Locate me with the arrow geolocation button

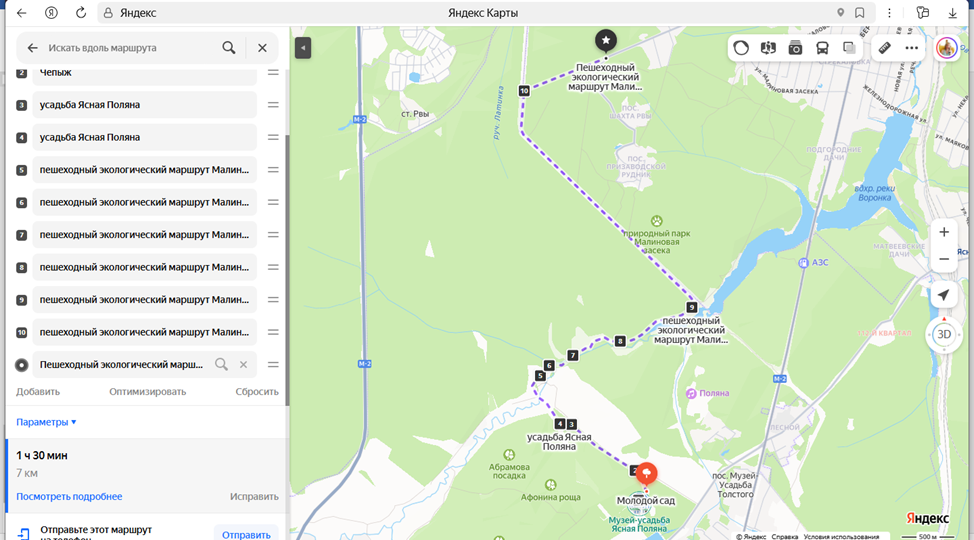(944, 295)
